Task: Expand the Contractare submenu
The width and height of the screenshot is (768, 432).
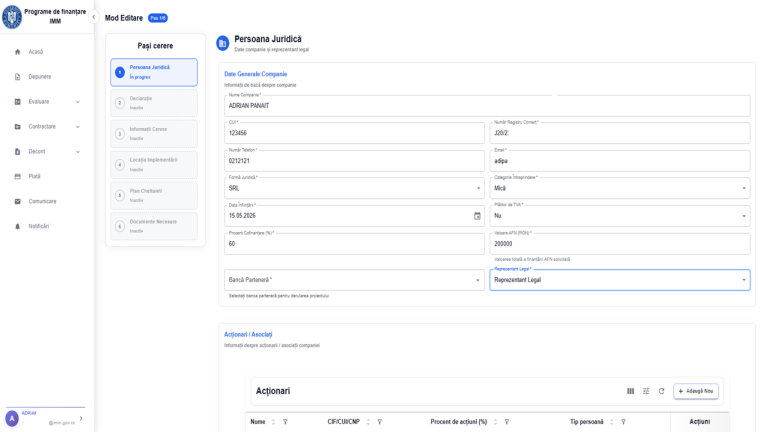Action: [78, 127]
